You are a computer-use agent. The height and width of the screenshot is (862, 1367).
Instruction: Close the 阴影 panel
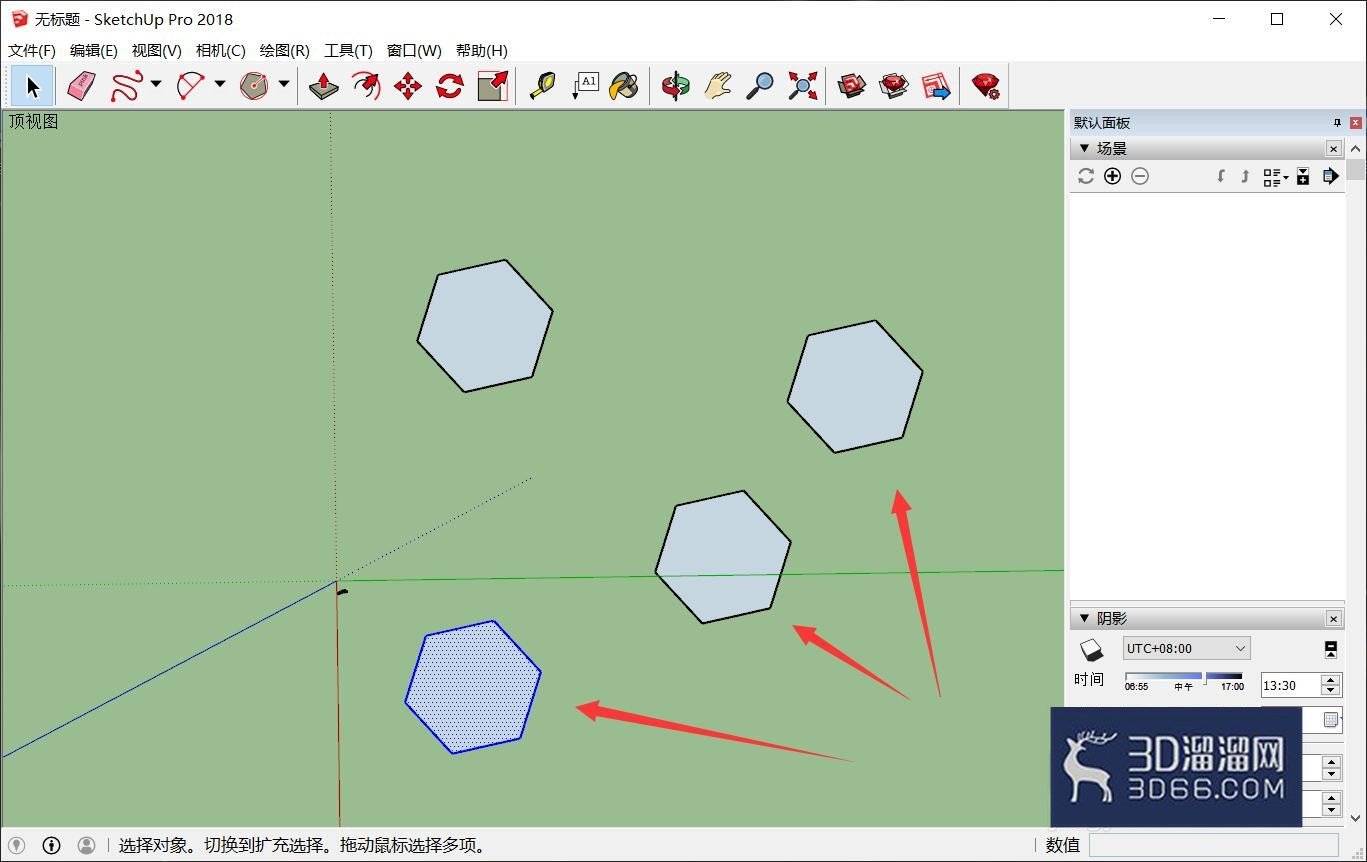(1333, 619)
